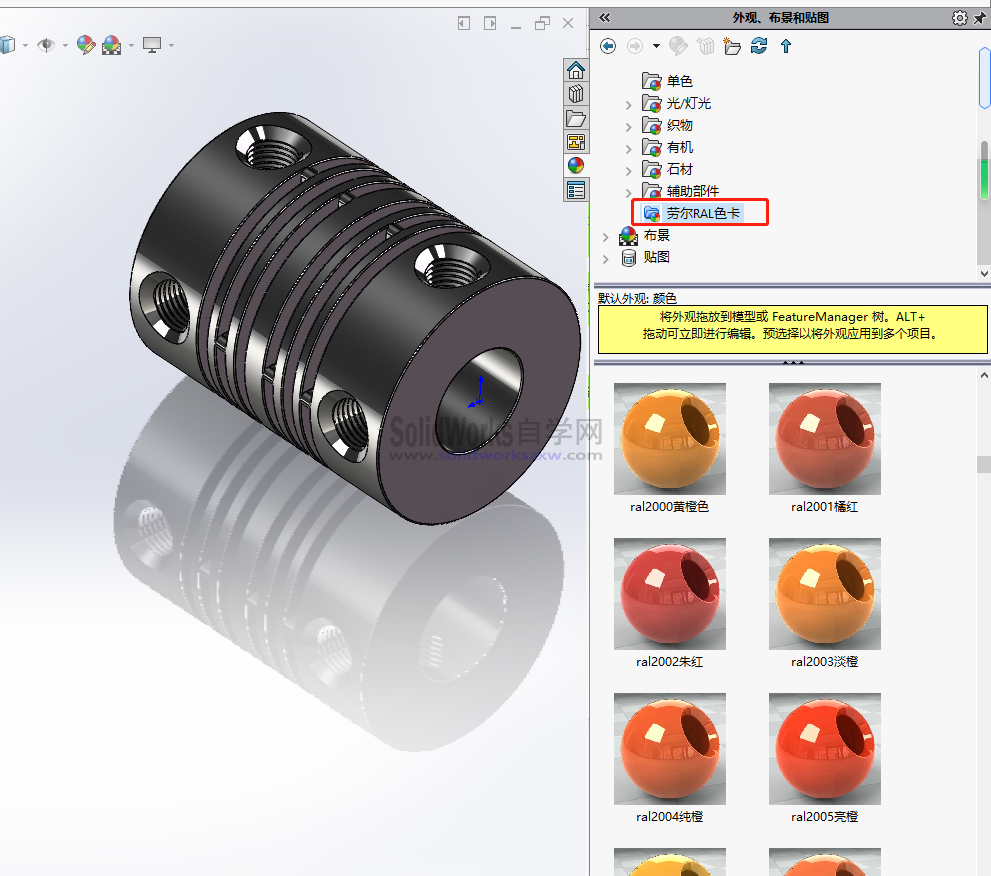Pin the appearances task pane
The image size is (991, 876).
[980, 18]
